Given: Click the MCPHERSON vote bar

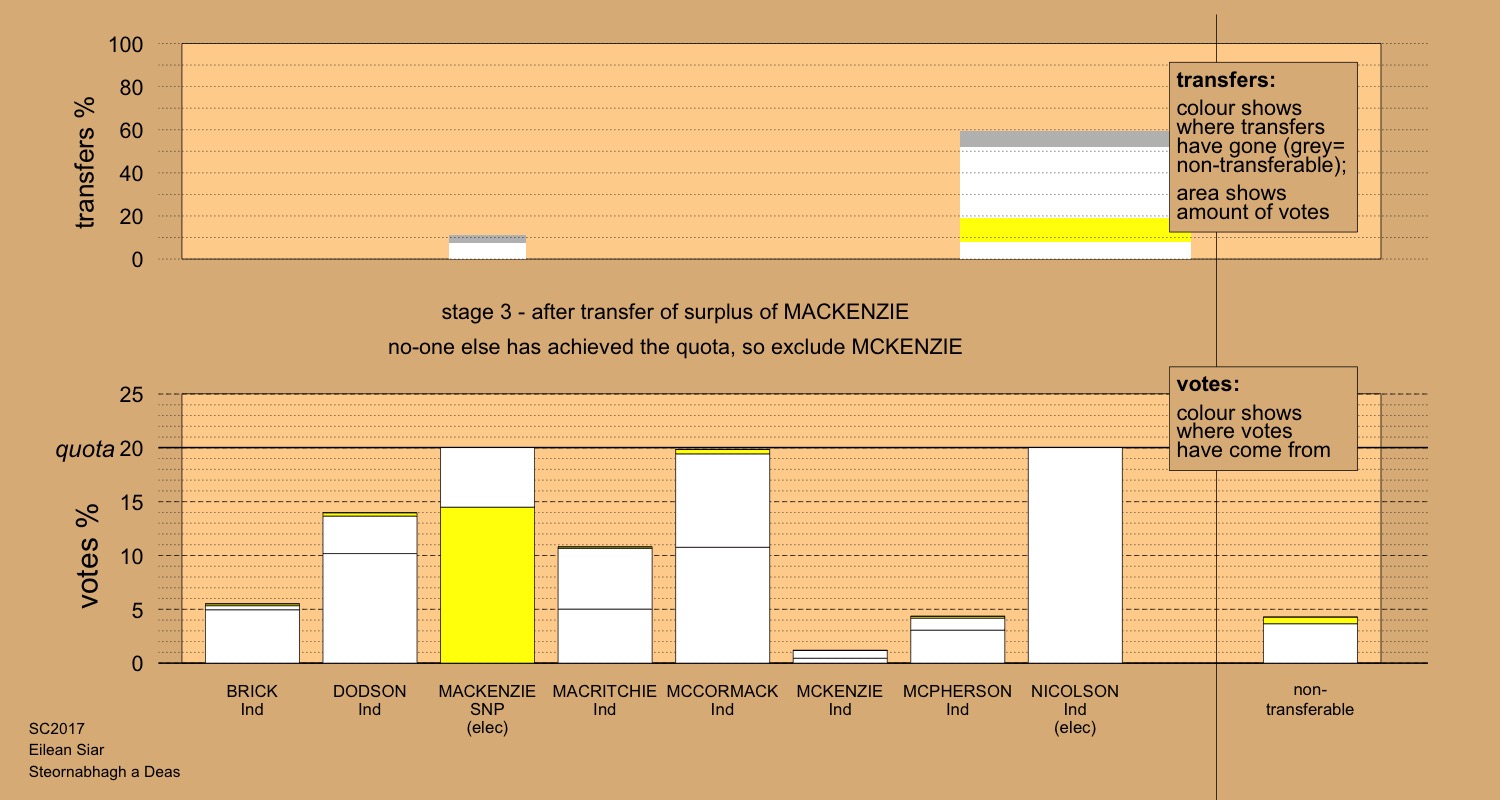Looking at the screenshot, I should 958,639.
